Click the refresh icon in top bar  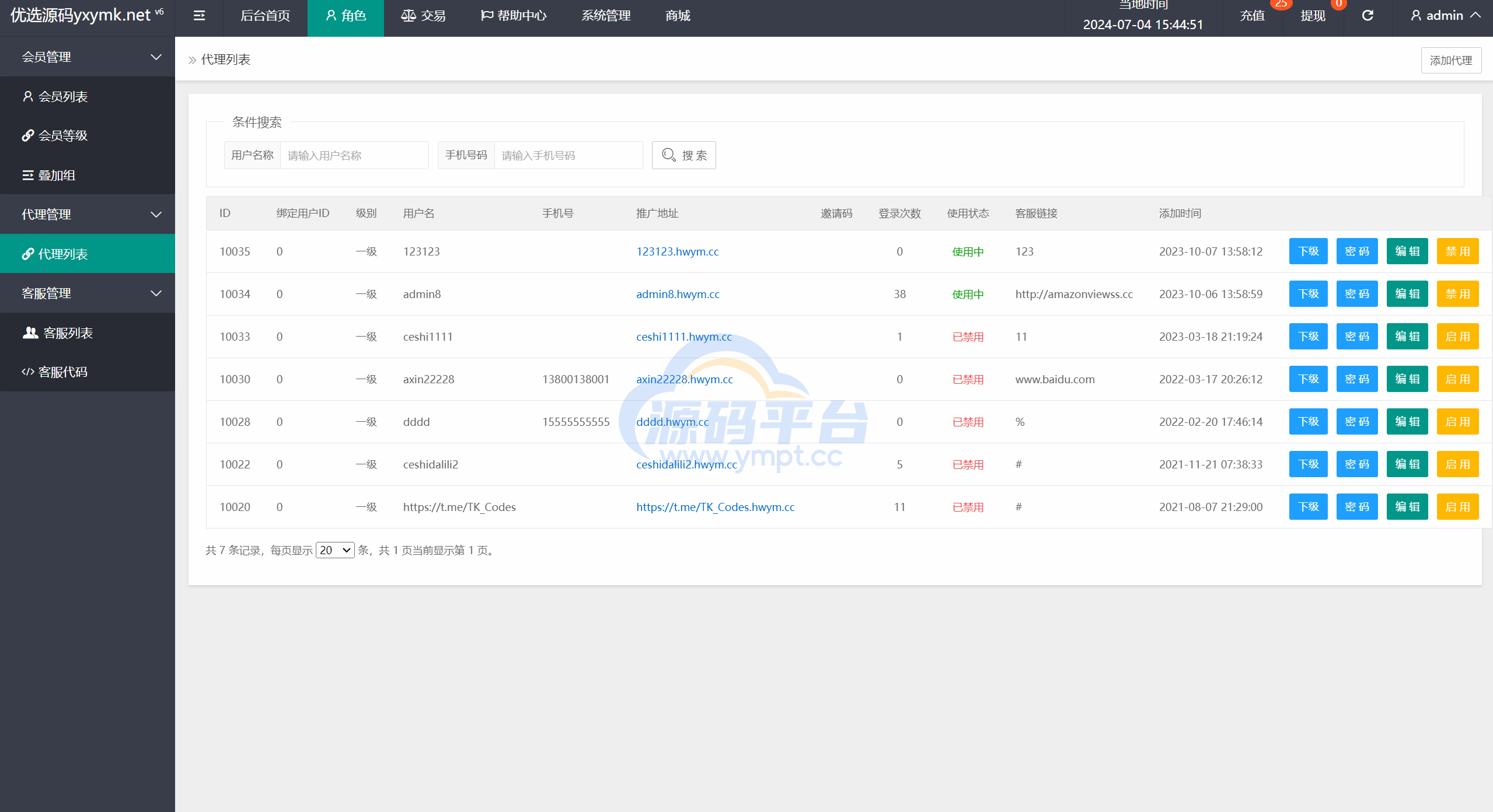click(x=1368, y=16)
